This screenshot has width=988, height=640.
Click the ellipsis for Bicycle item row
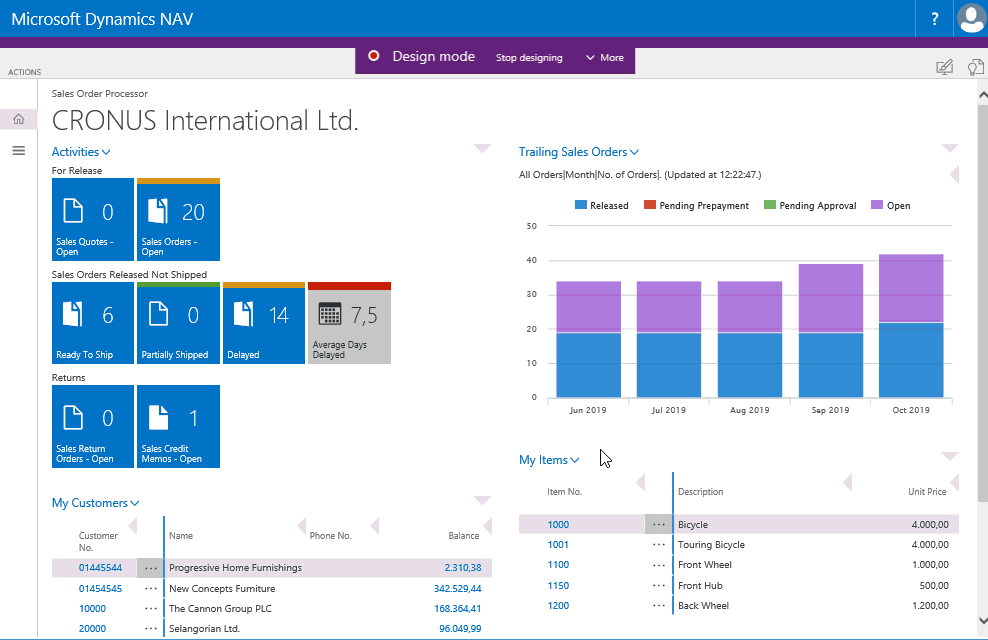[658, 524]
